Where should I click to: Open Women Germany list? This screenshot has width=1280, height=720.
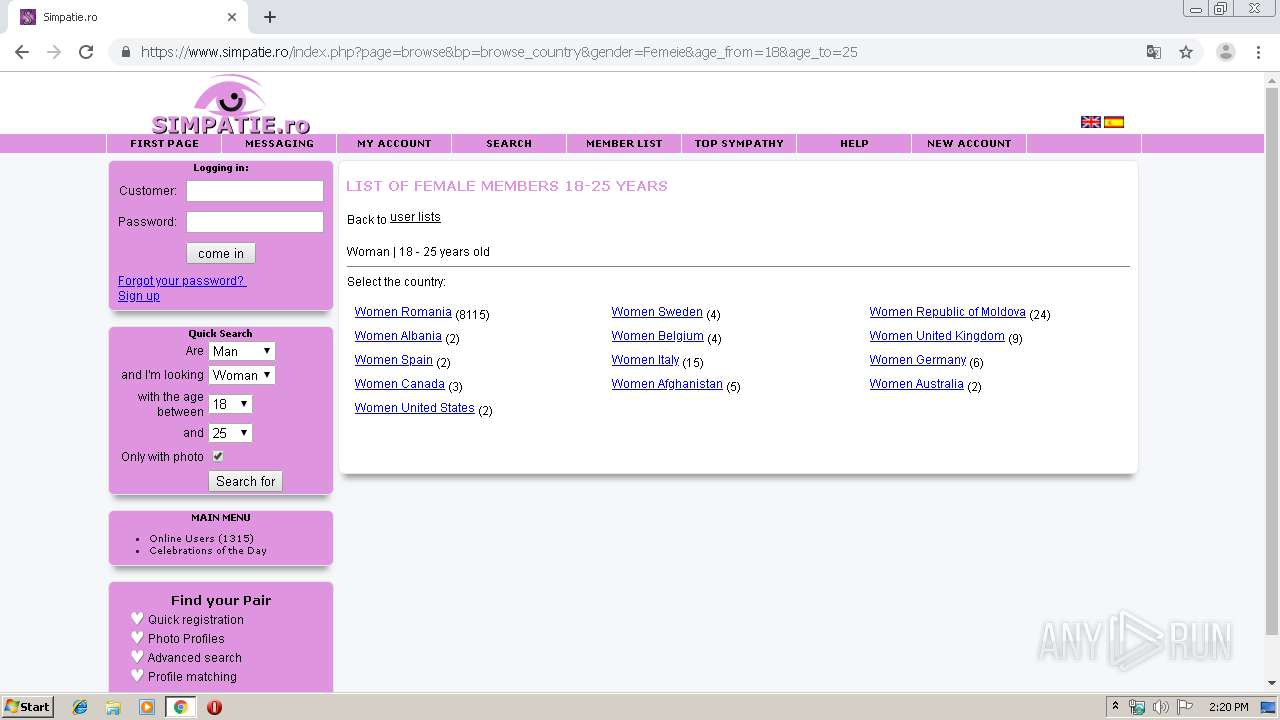[918, 360]
